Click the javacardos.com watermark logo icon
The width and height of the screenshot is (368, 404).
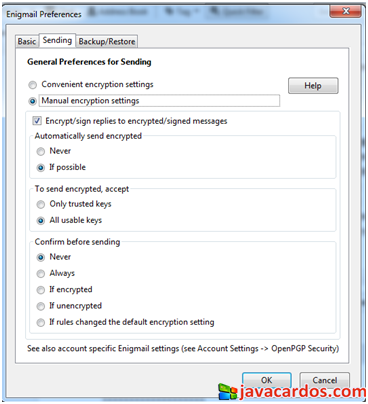click(228, 392)
